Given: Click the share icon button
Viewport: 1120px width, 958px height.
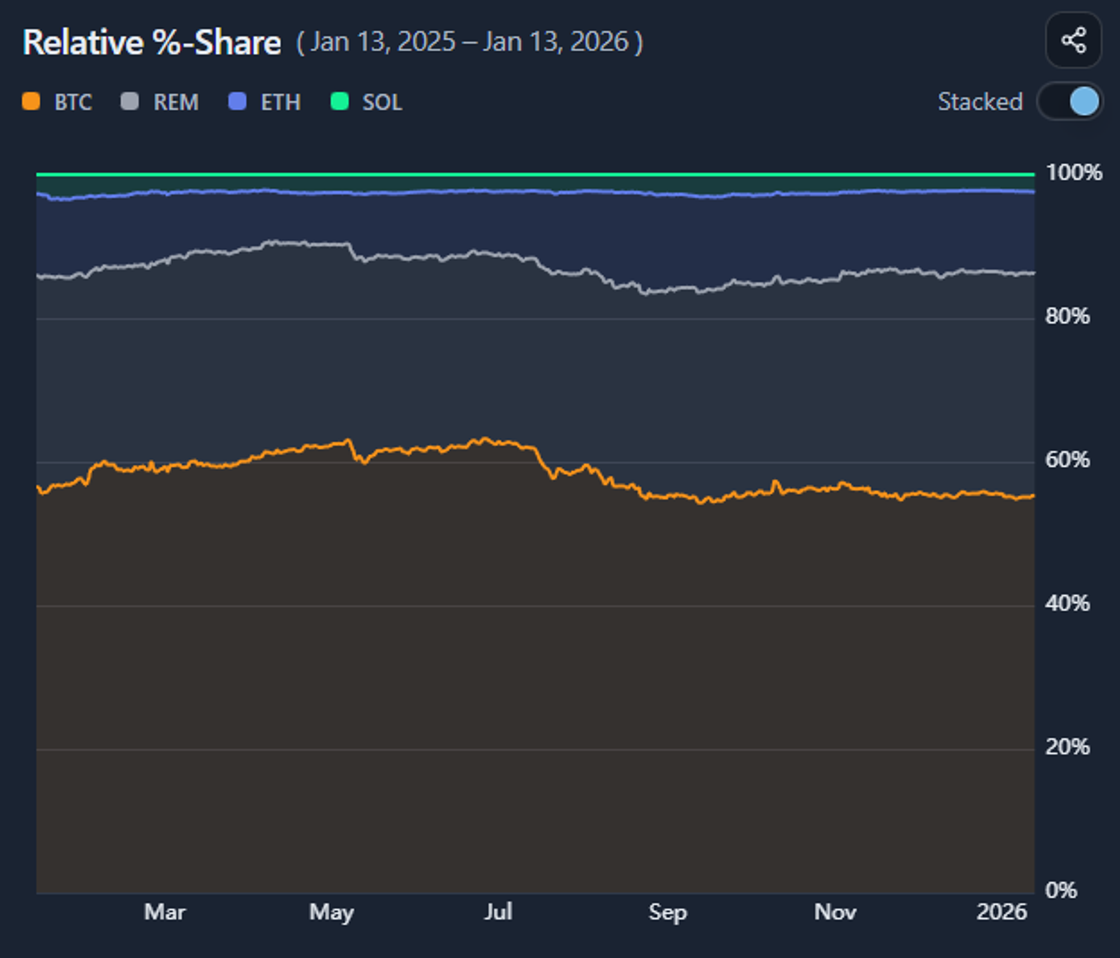Looking at the screenshot, I should pos(1074,40).
